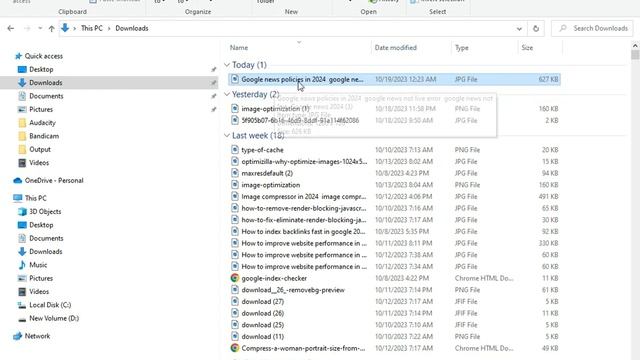Select Quick access in the sidebar
Viewport: 640px width, 360px height.
tap(44, 56)
